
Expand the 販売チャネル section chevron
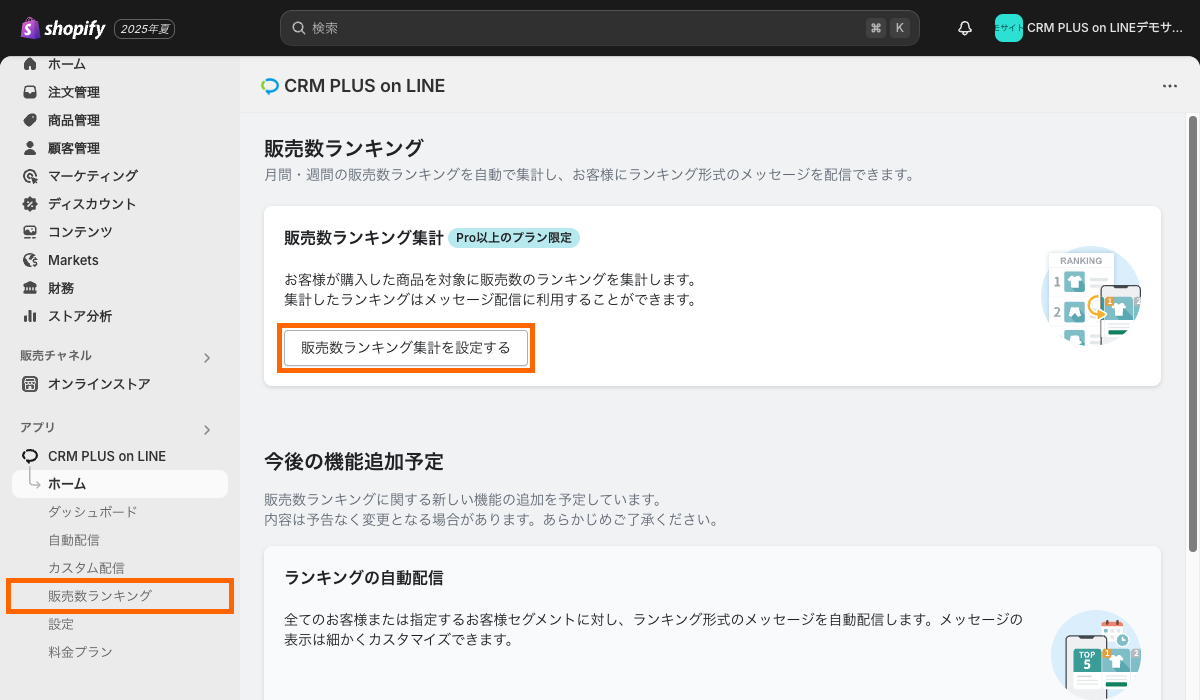pyautogui.click(x=207, y=357)
